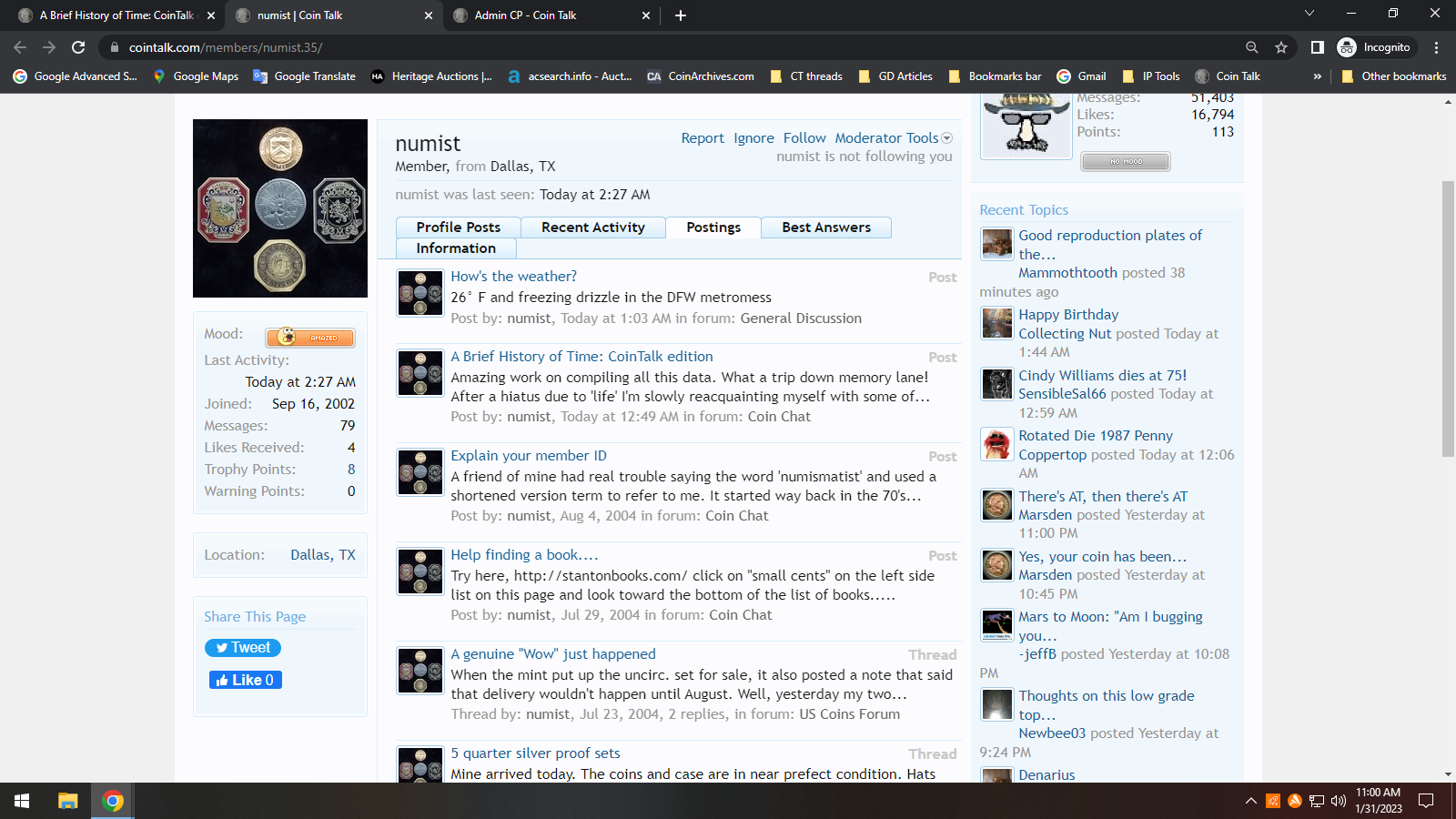
Task: Reload the page with the refresh icon
Action: click(x=78, y=47)
